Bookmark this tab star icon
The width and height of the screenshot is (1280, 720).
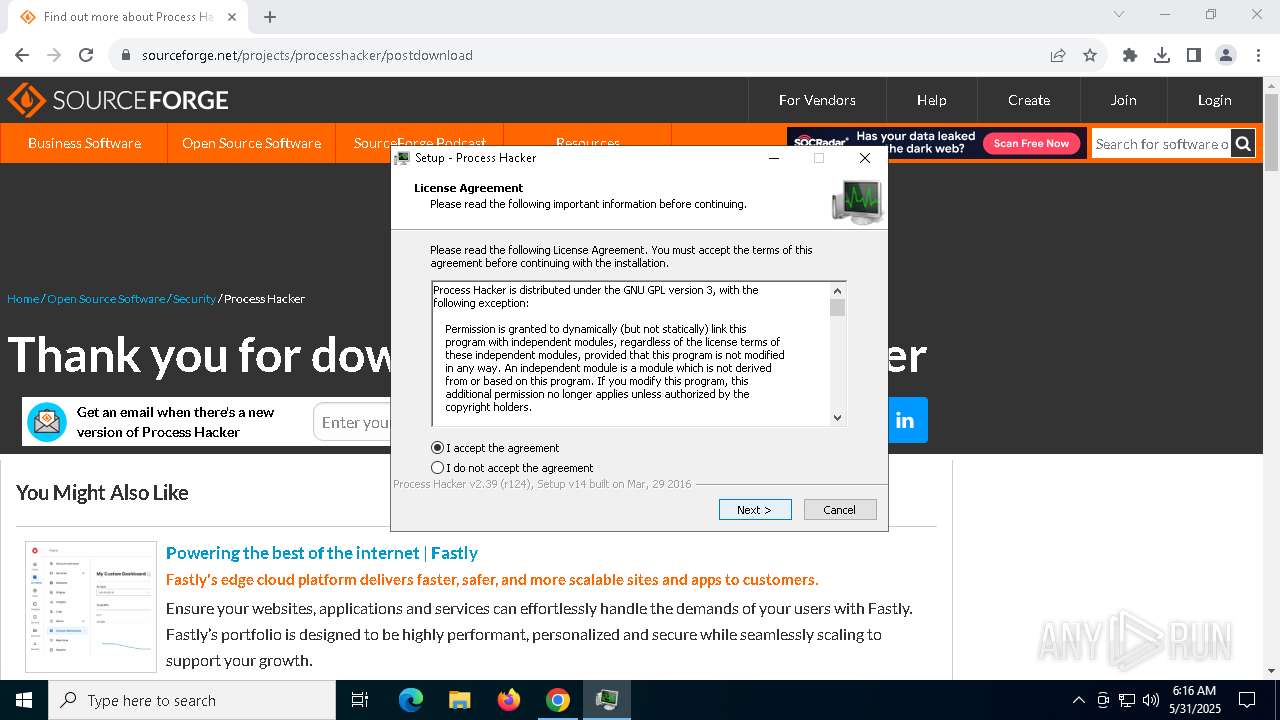point(1090,55)
